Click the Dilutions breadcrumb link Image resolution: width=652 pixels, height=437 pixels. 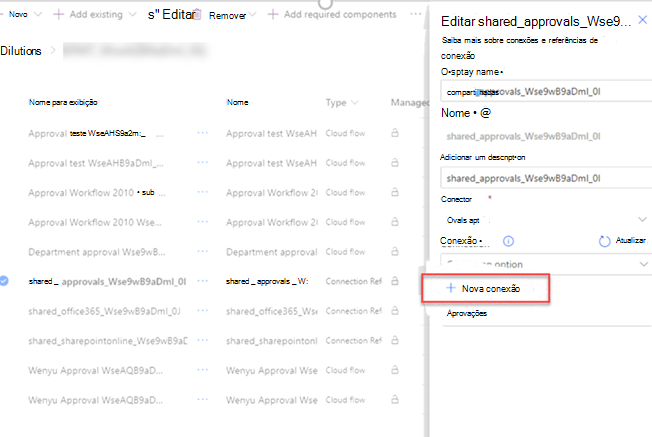[21, 51]
